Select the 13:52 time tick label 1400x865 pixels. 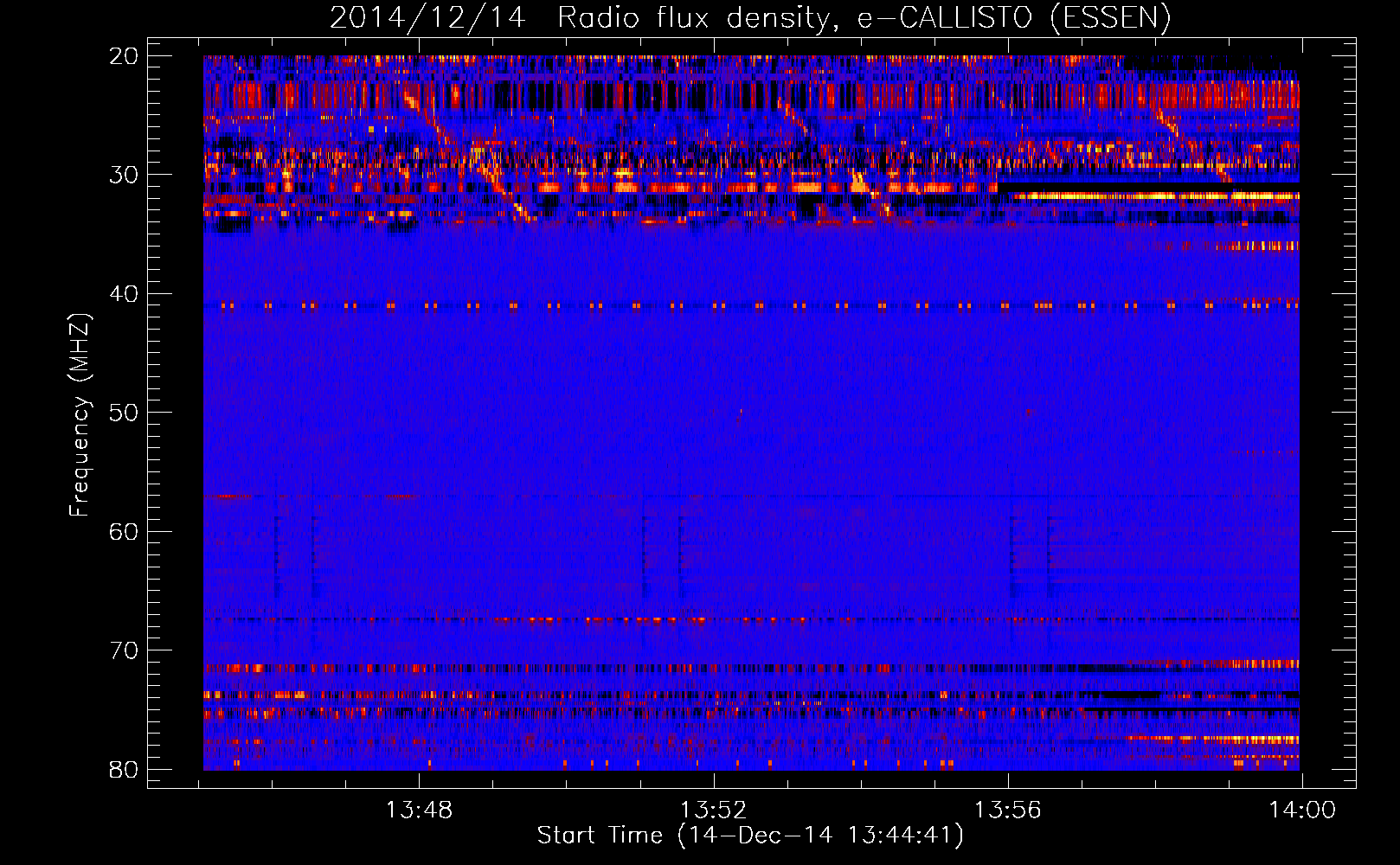pos(713,811)
